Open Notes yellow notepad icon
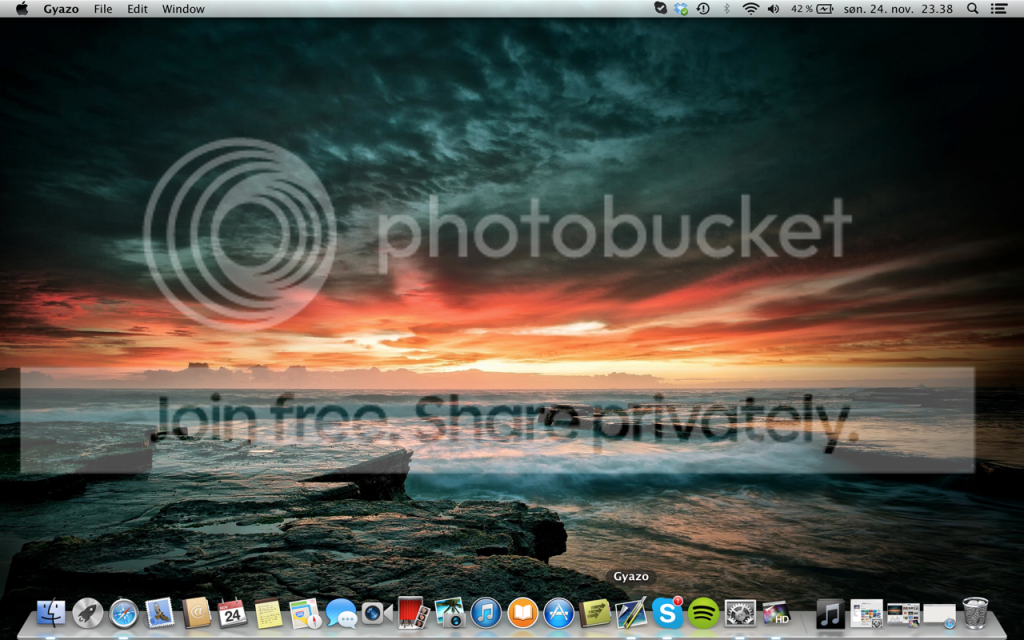Image resolution: width=1024 pixels, height=640 pixels. 268,613
